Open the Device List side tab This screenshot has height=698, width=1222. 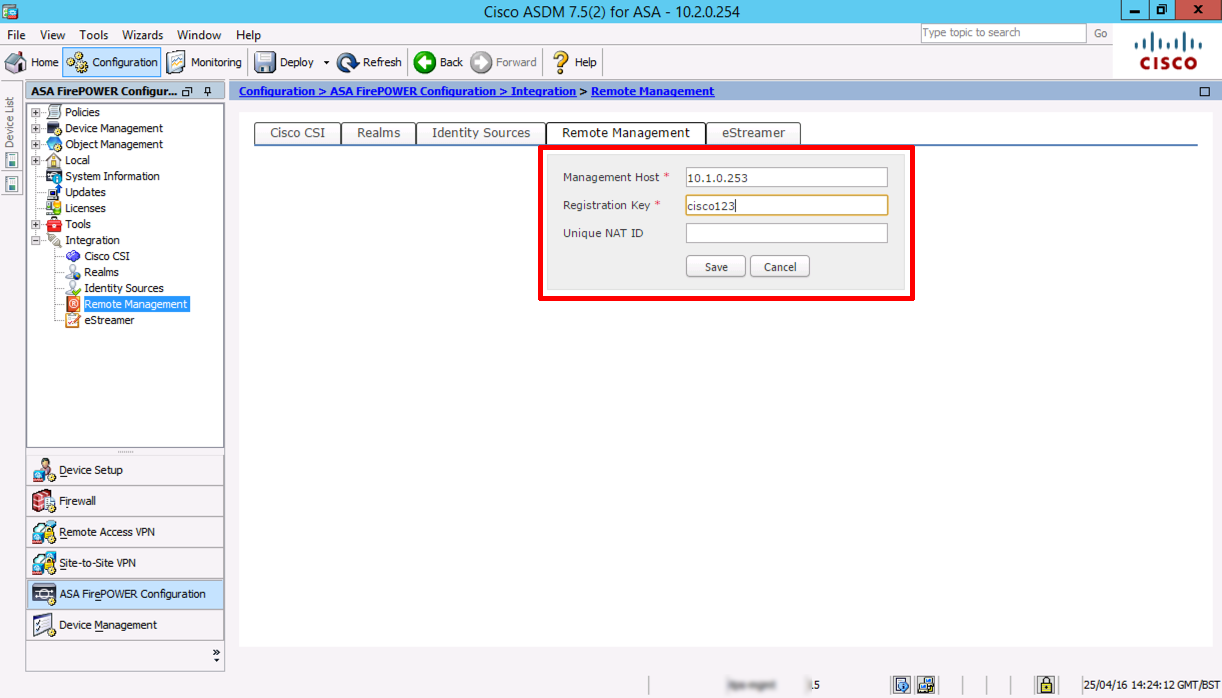(x=10, y=123)
